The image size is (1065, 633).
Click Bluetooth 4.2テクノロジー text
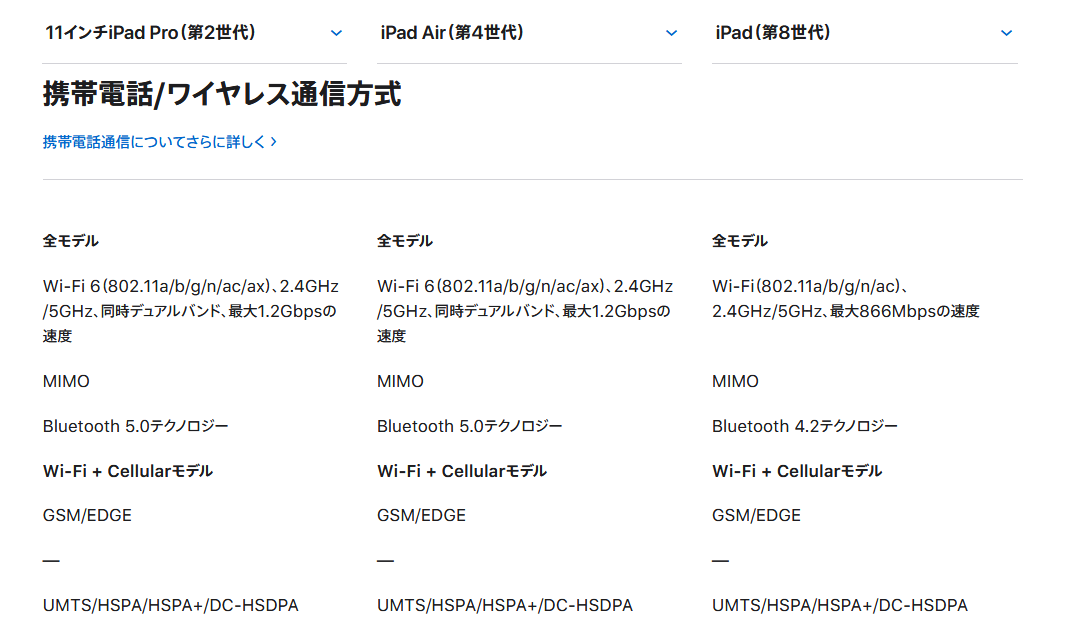(x=804, y=426)
